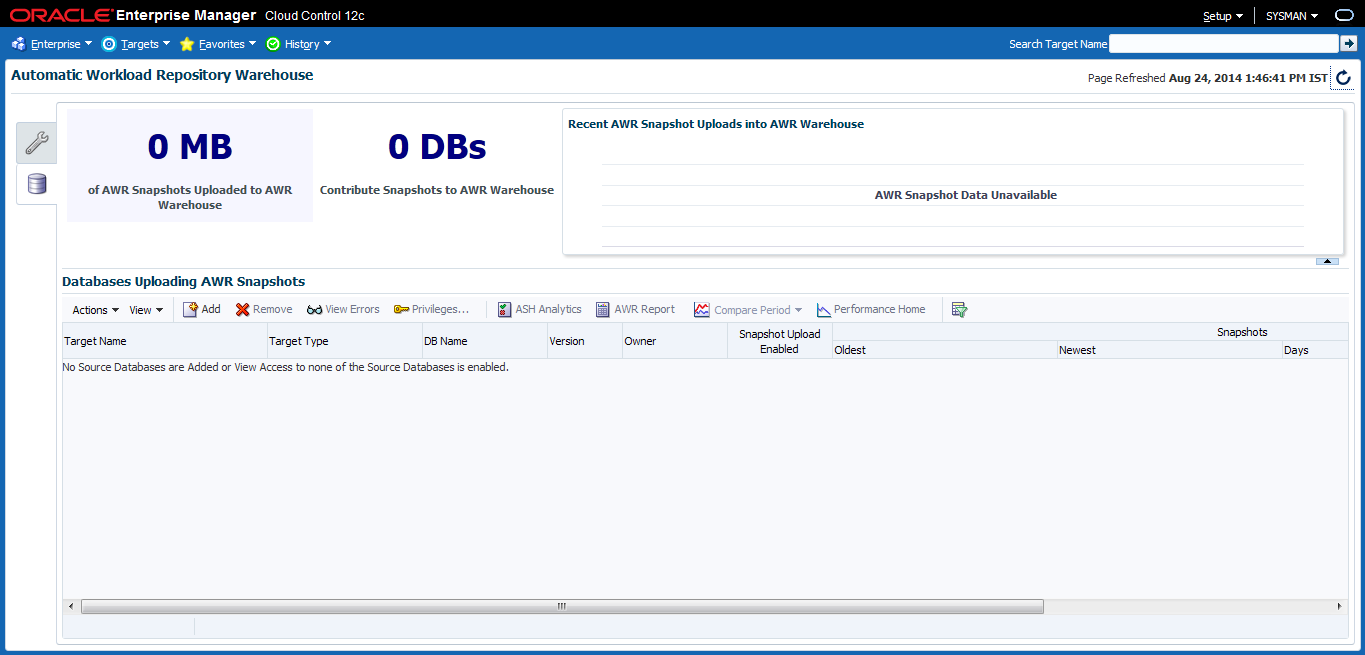Click the AWR Report button label
Image resolution: width=1365 pixels, height=655 pixels.
pyautogui.click(x=645, y=309)
